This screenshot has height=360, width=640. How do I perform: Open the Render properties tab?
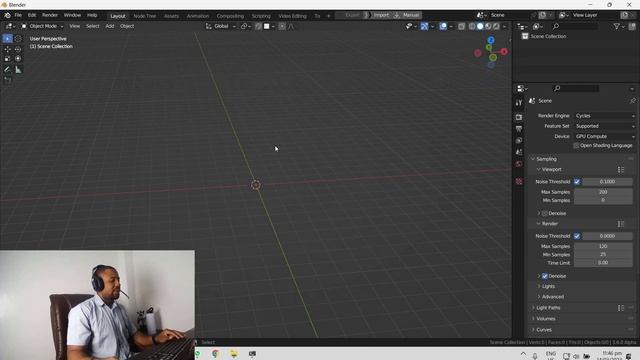(519, 117)
